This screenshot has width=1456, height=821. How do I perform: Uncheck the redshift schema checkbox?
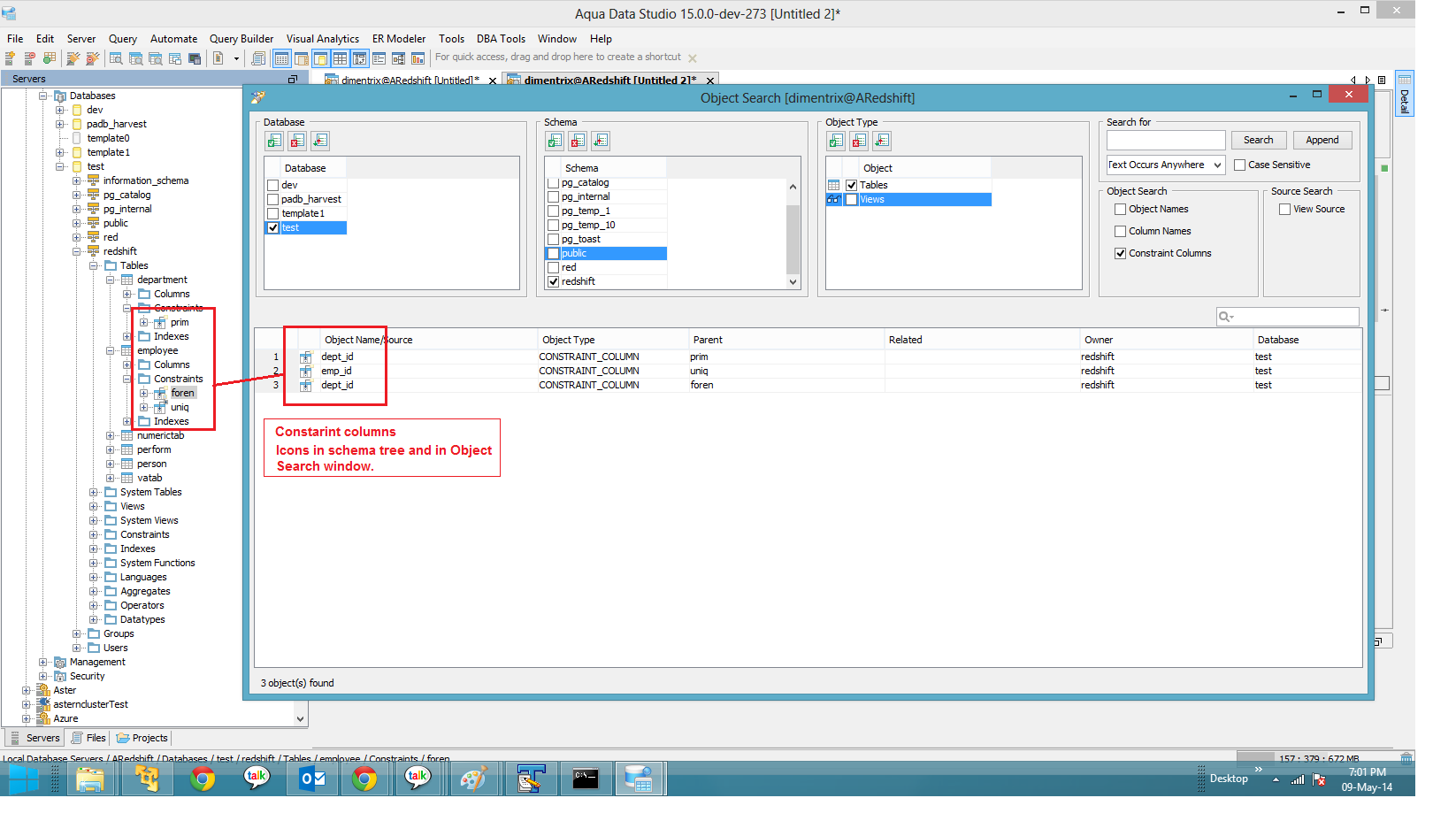pyautogui.click(x=553, y=282)
